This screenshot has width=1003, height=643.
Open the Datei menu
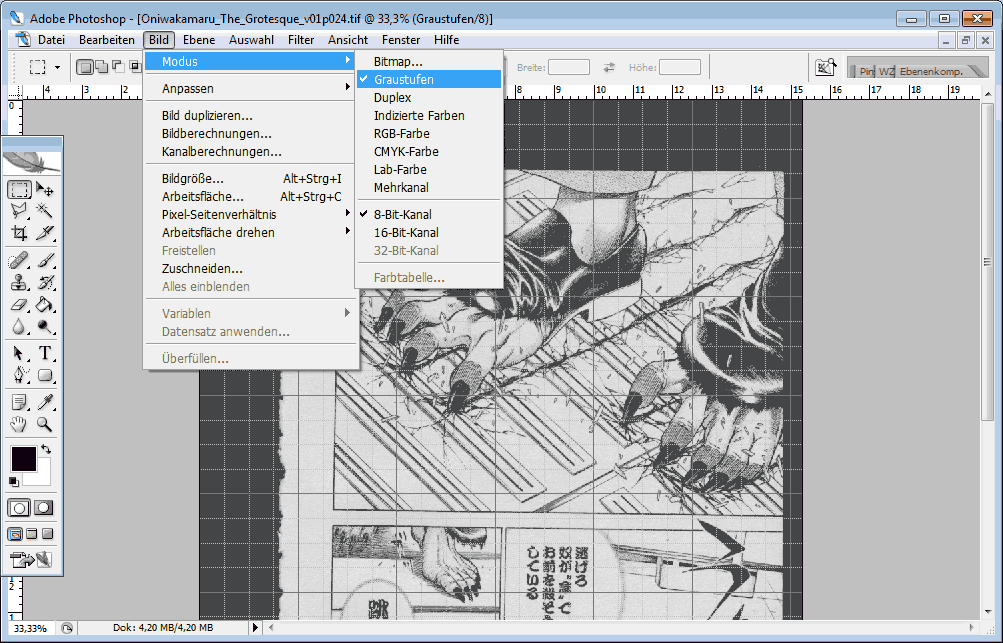pos(51,40)
